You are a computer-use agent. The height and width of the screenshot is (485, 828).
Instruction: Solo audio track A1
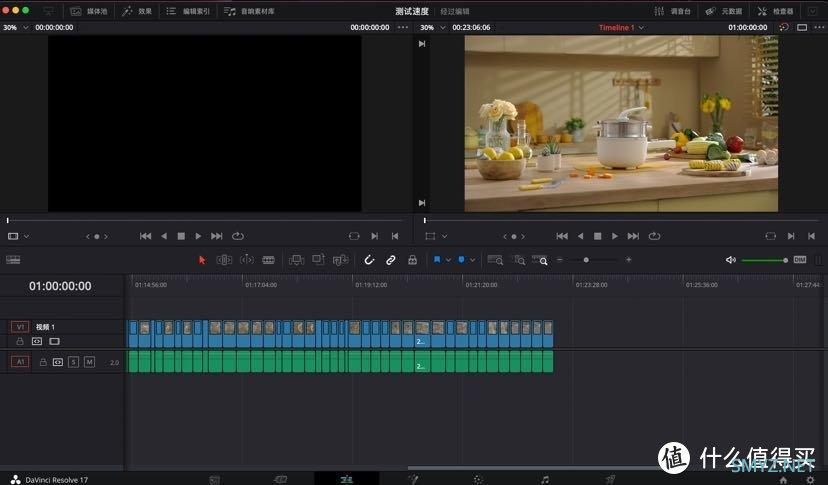pyautogui.click(x=73, y=362)
